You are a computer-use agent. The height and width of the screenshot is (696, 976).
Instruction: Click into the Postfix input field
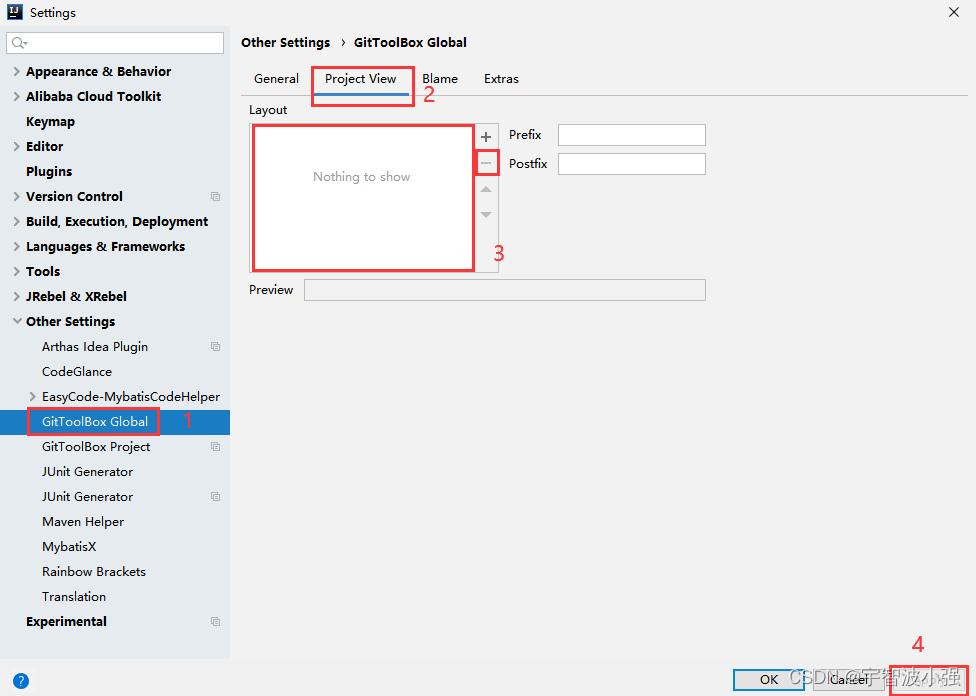pyautogui.click(x=632, y=164)
